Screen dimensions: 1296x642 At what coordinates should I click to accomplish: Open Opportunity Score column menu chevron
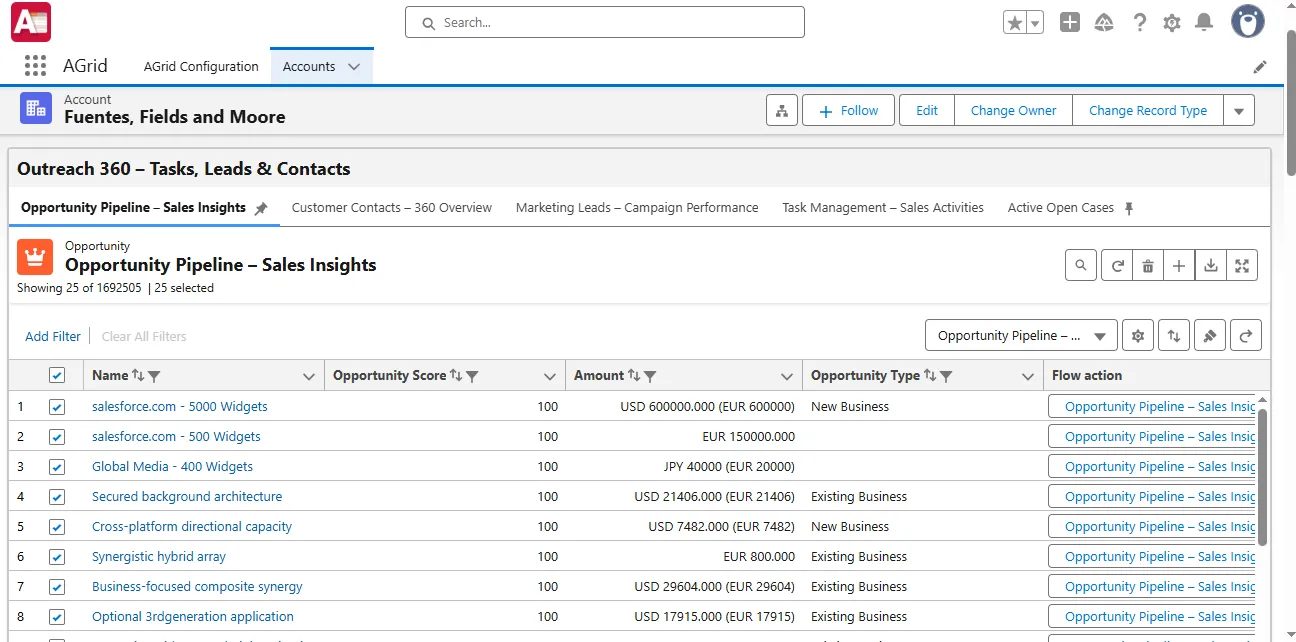(550, 377)
